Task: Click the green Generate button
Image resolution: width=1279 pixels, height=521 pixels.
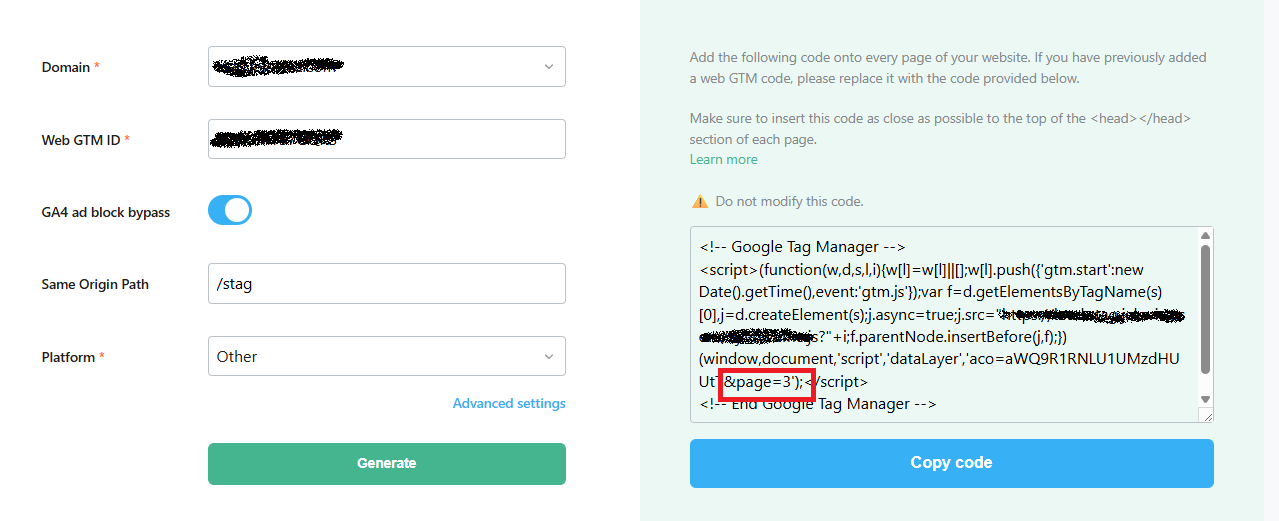Action: 386,463
